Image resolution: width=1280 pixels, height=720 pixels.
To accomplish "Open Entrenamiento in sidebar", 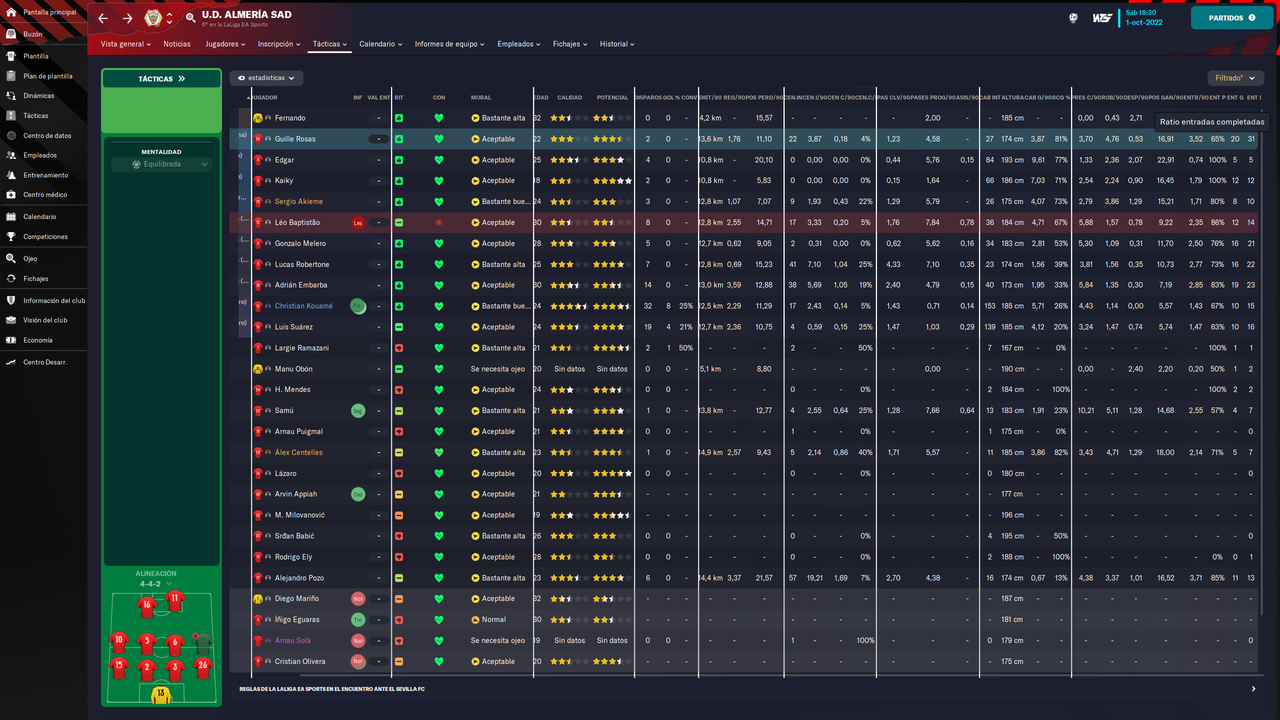I will 46,175.
